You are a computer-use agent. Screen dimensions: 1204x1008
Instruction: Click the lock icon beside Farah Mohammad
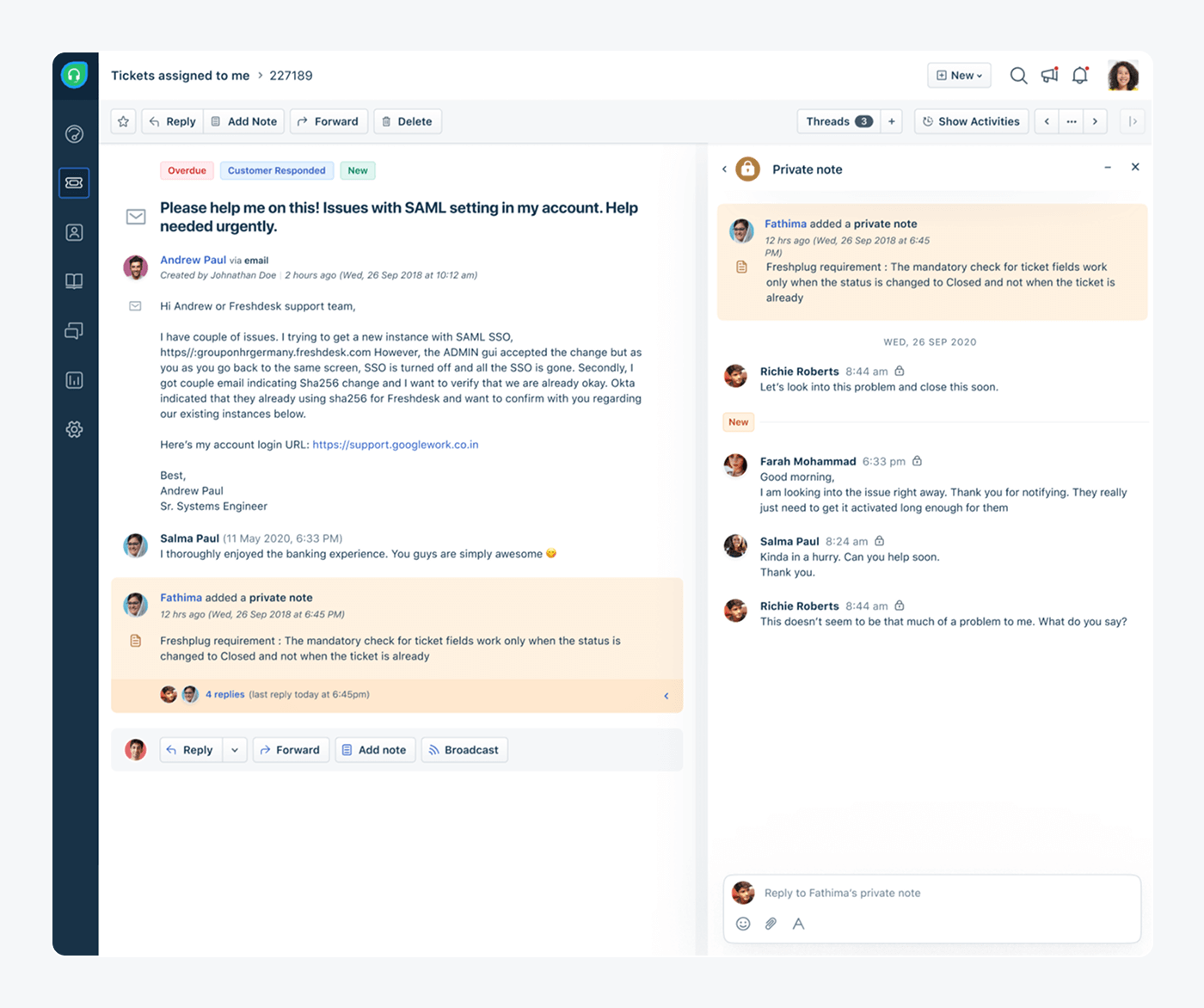point(918,461)
